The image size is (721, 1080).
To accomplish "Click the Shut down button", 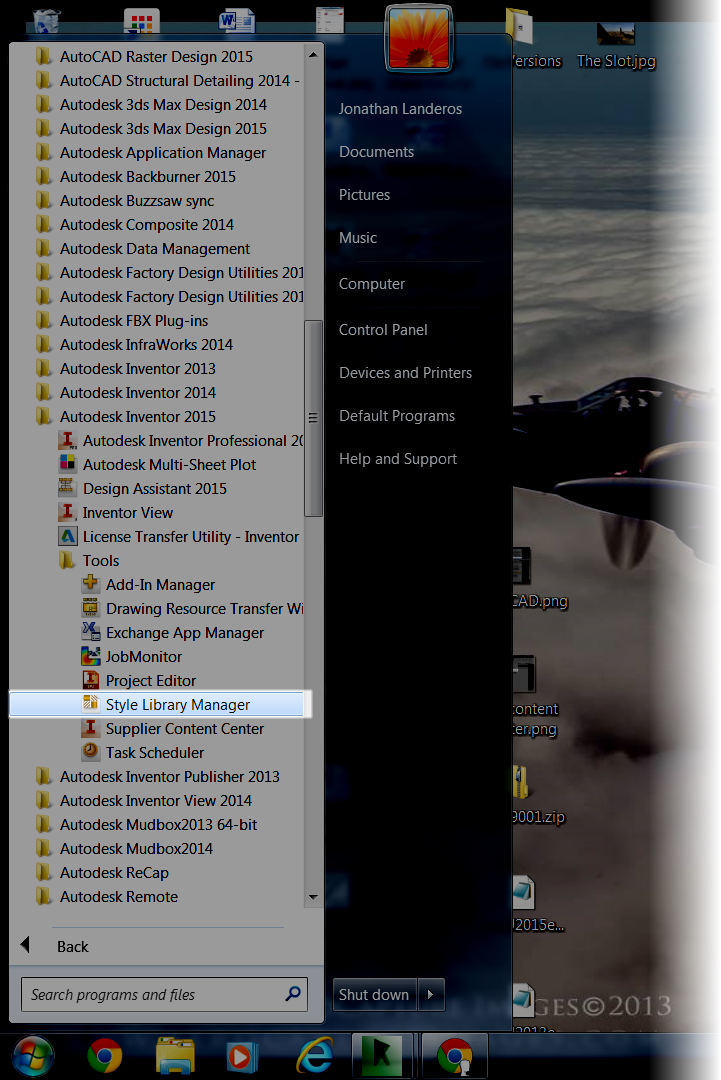I will 375,995.
